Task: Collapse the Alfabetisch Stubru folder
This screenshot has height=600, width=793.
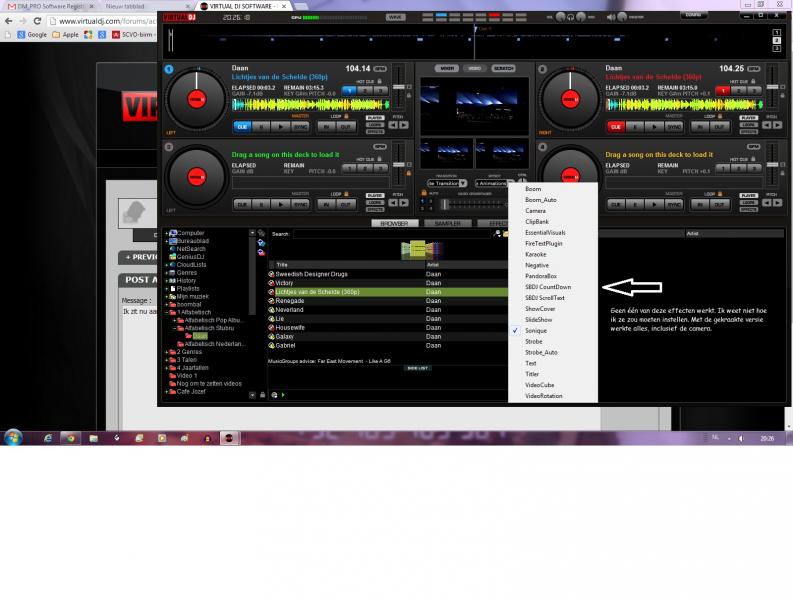Action: pyautogui.click(x=174, y=328)
